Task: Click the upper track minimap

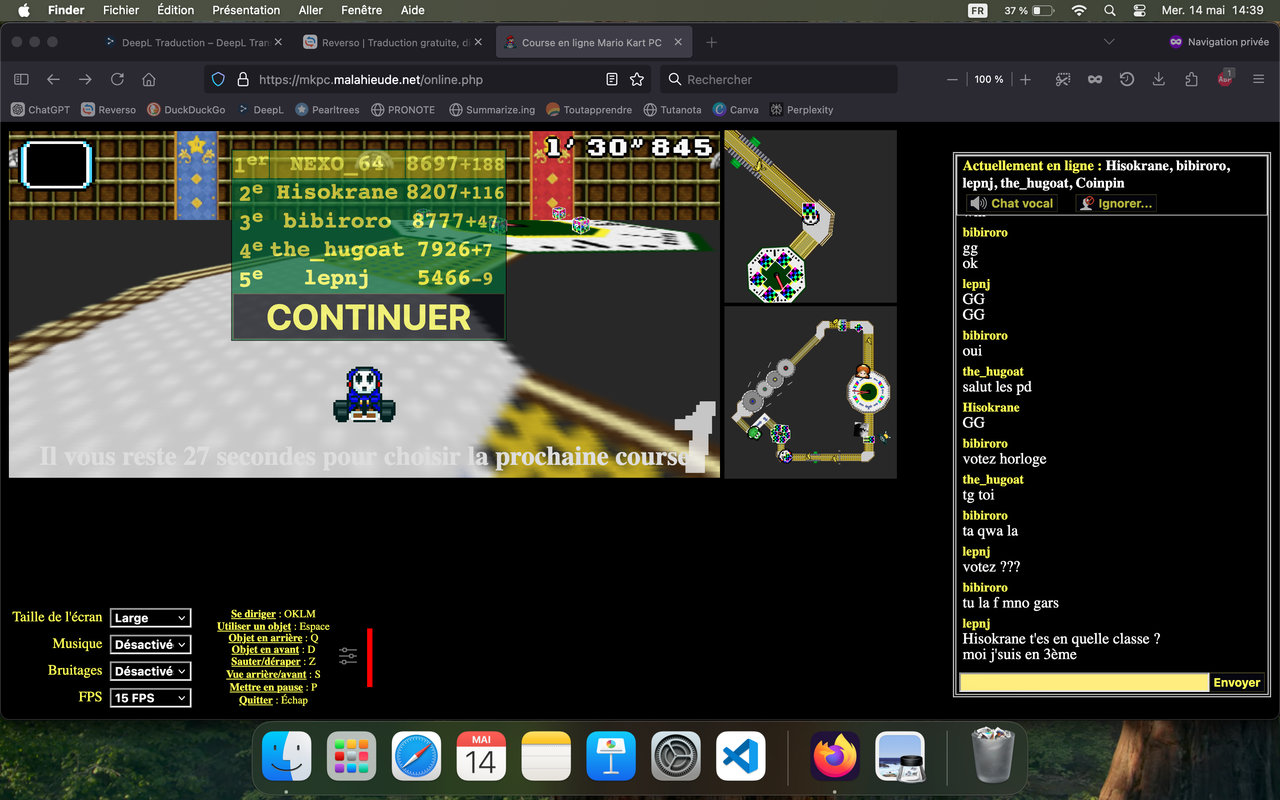Action: 810,216
